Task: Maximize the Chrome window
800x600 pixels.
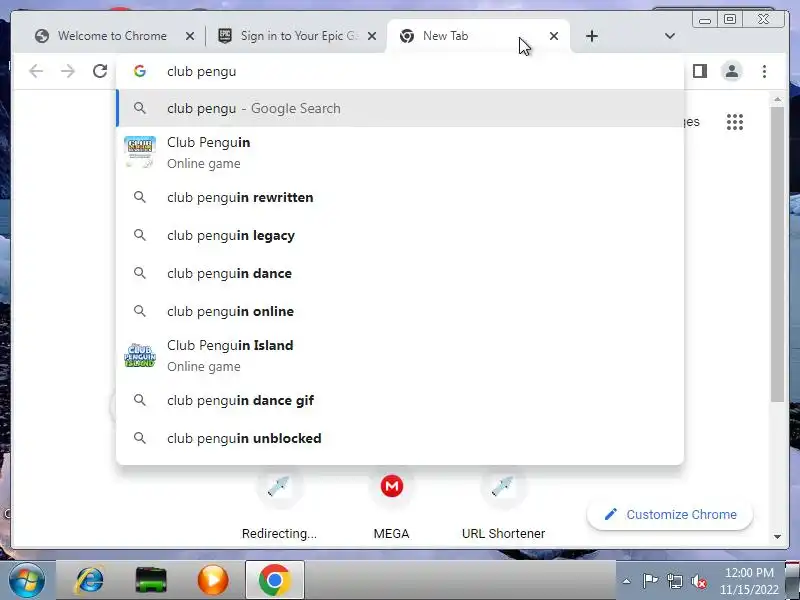Action: (730, 19)
